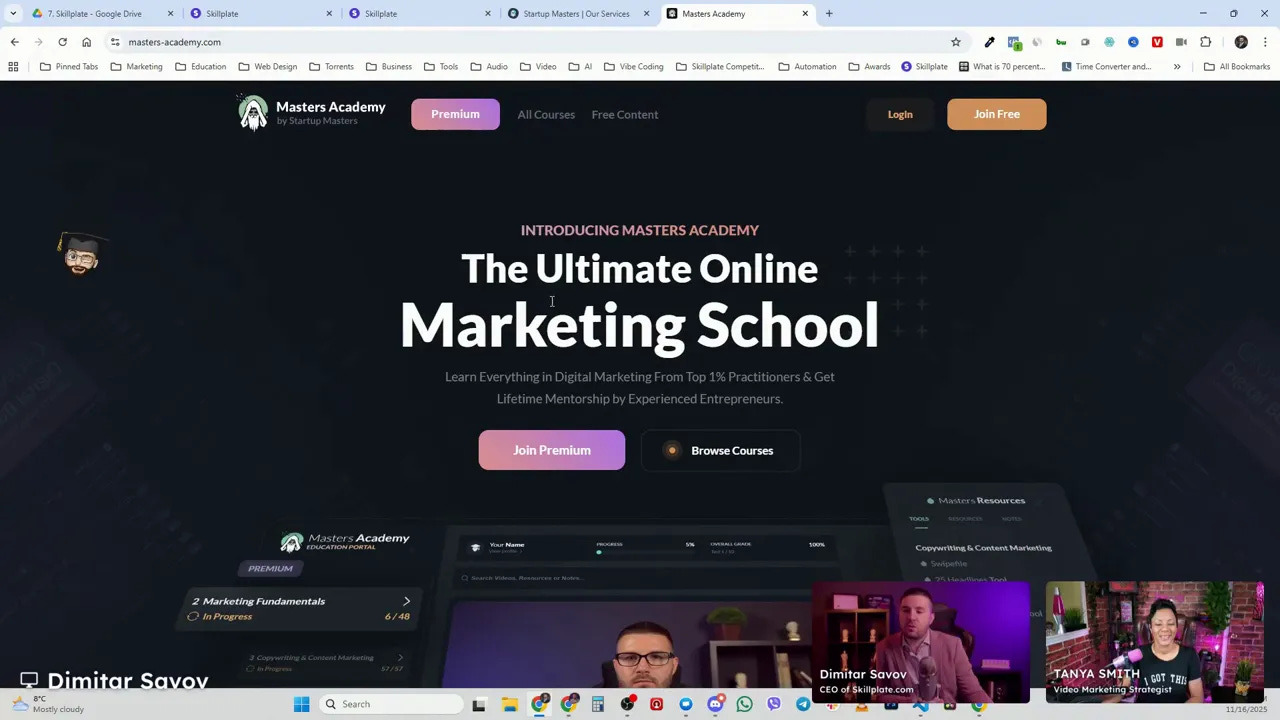Click the 'INTRODUCING MASTERS ACADEMY' heading text
The image size is (1280, 720).
(x=640, y=230)
